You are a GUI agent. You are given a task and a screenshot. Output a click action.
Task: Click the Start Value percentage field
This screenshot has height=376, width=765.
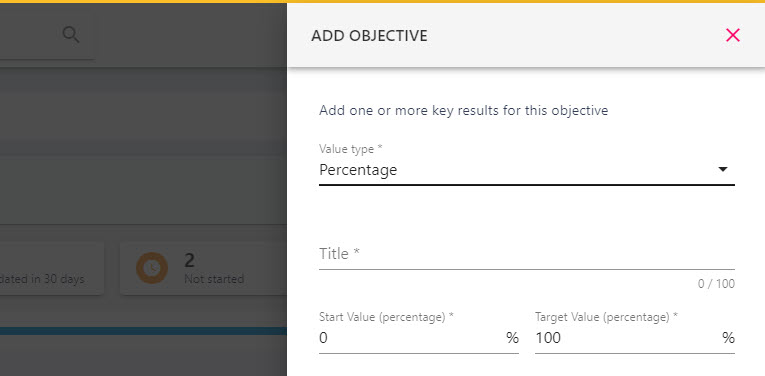coord(419,338)
